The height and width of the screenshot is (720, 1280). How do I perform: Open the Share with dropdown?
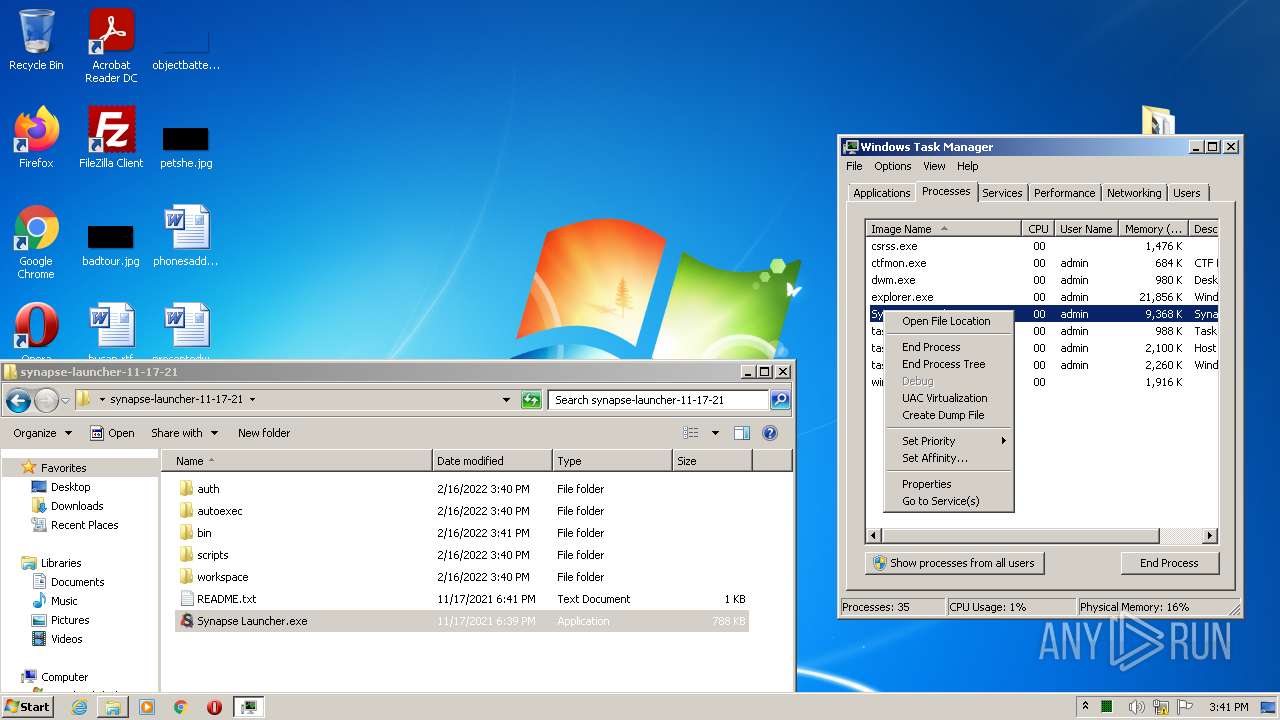point(183,433)
